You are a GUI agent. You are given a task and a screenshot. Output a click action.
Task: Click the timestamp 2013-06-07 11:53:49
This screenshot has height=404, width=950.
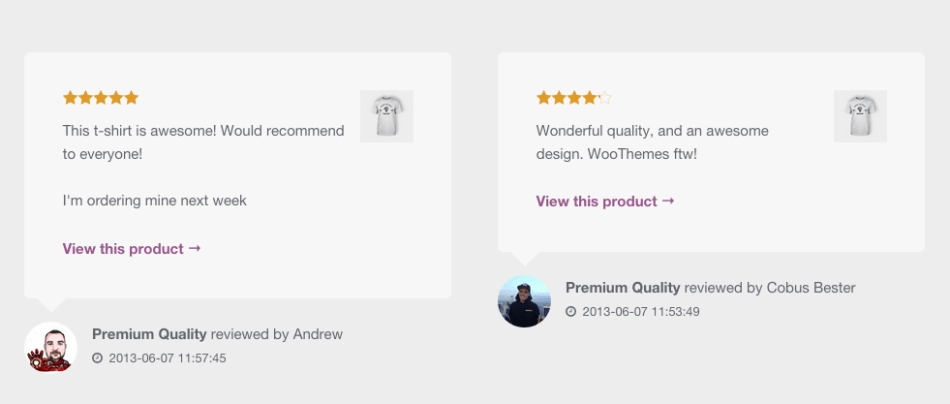[x=641, y=312]
